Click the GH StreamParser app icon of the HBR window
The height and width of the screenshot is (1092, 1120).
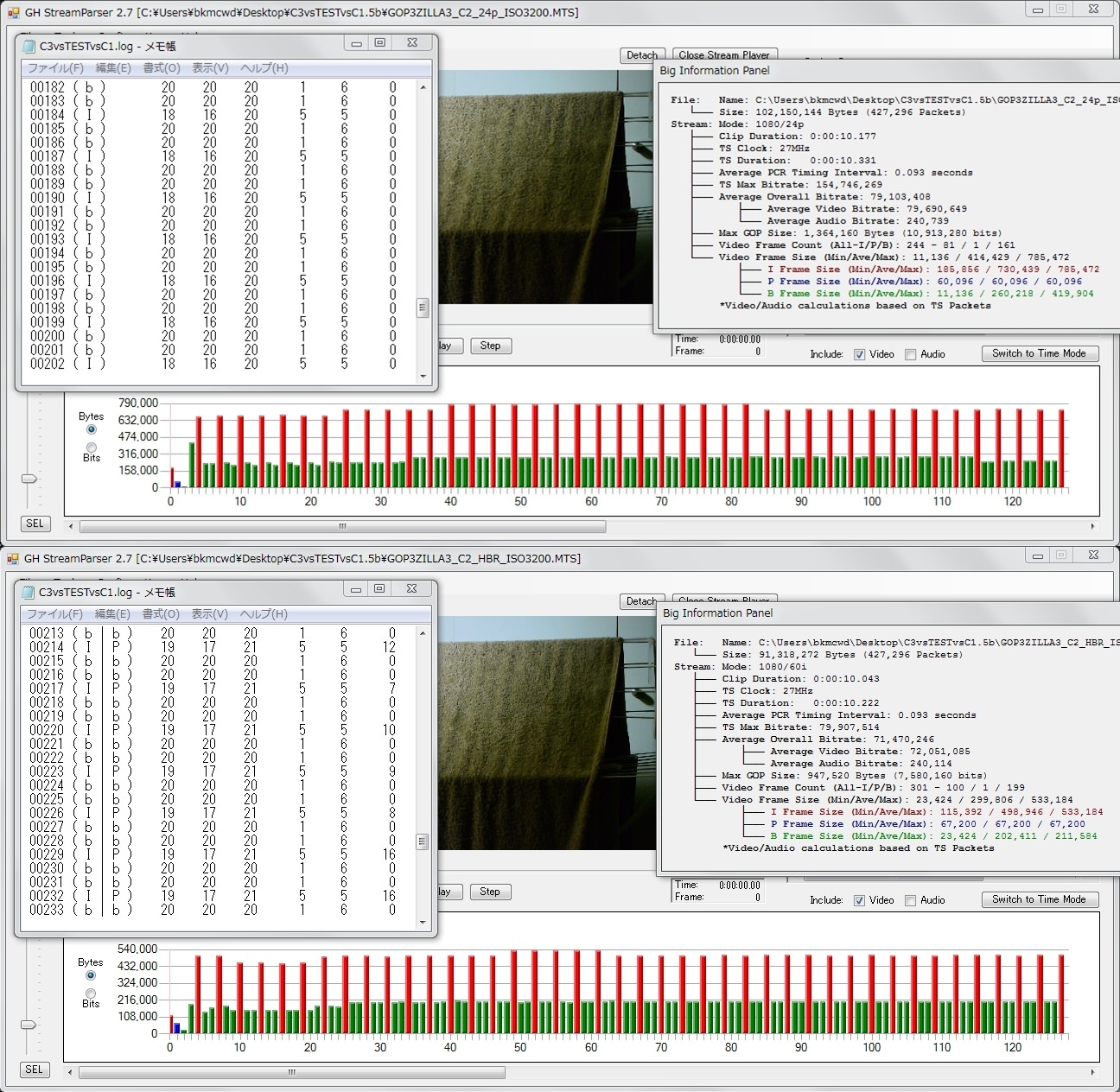(x=13, y=558)
